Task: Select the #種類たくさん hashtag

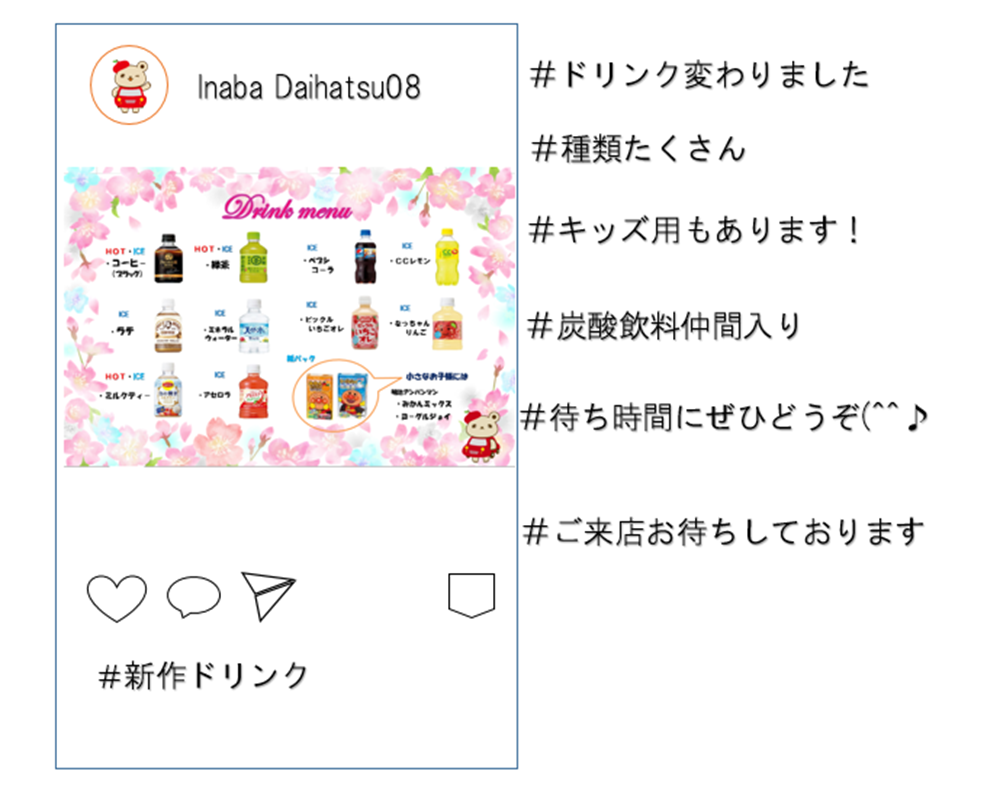Action: click(638, 149)
